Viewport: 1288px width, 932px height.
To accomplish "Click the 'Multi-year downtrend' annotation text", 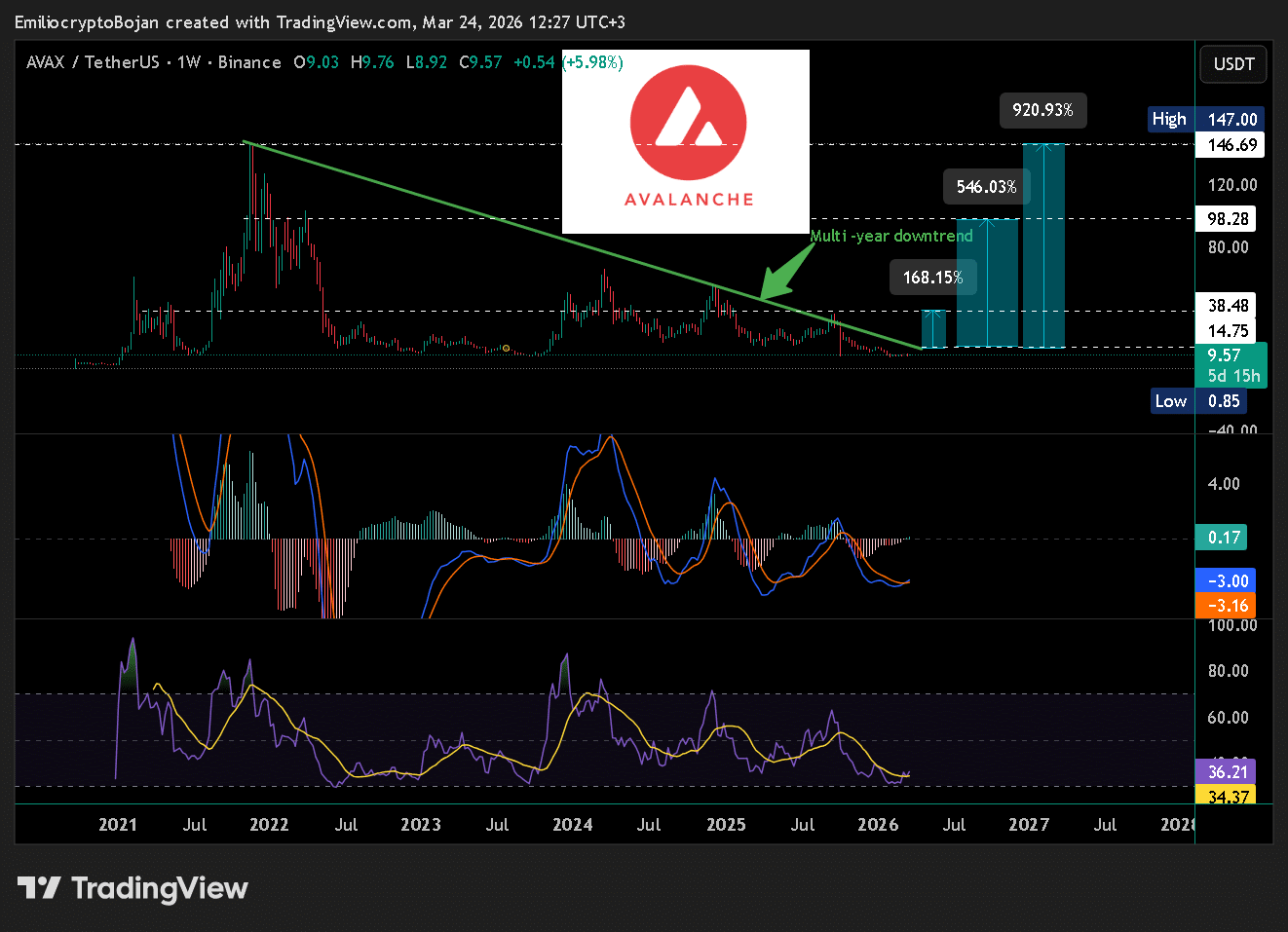I will (x=891, y=236).
